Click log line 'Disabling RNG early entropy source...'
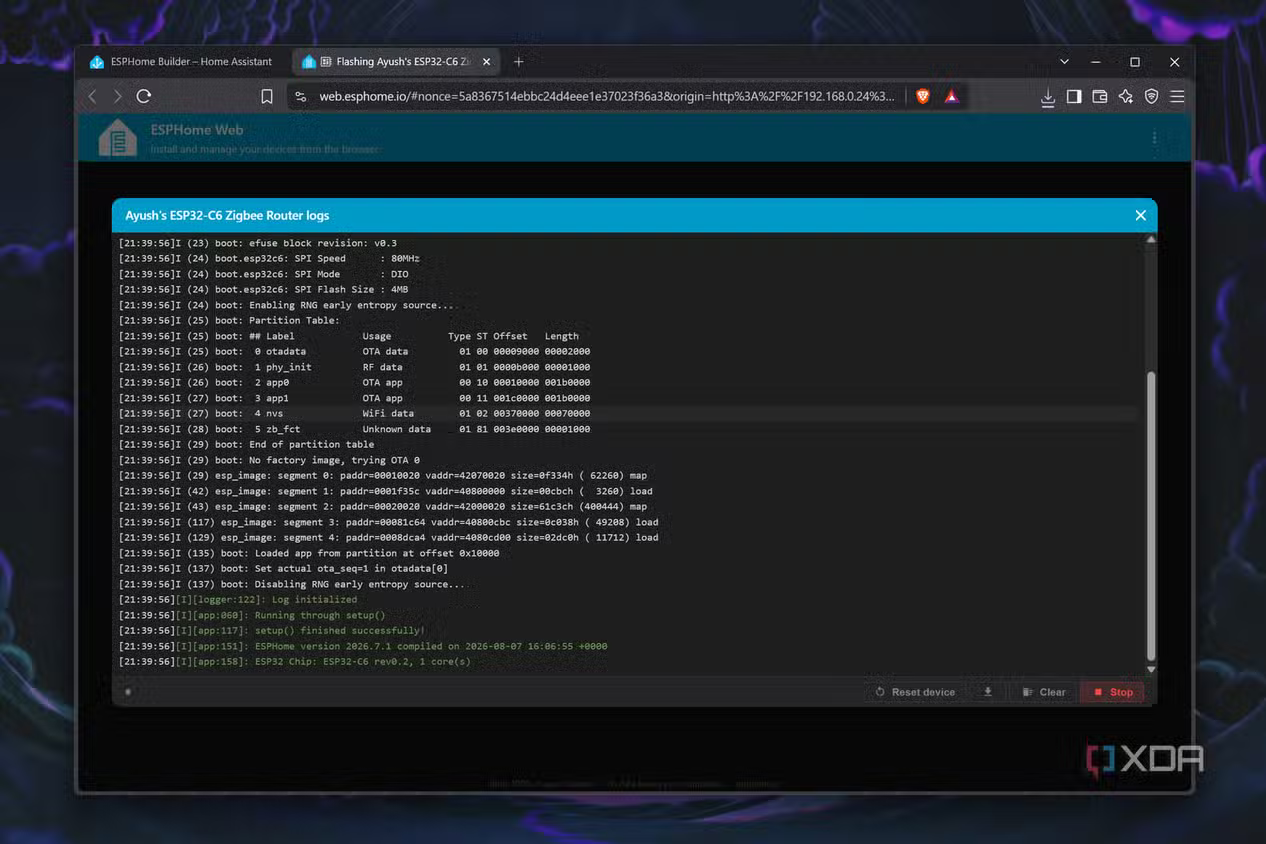Screen dimensions: 1266x844 pyautogui.click(x=291, y=584)
